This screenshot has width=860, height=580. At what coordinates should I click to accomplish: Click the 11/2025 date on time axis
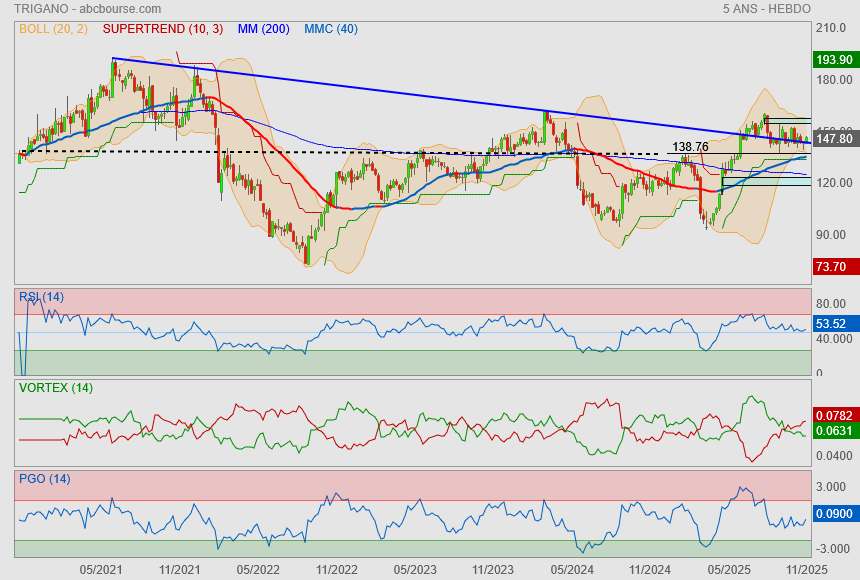(x=806, y=569)
